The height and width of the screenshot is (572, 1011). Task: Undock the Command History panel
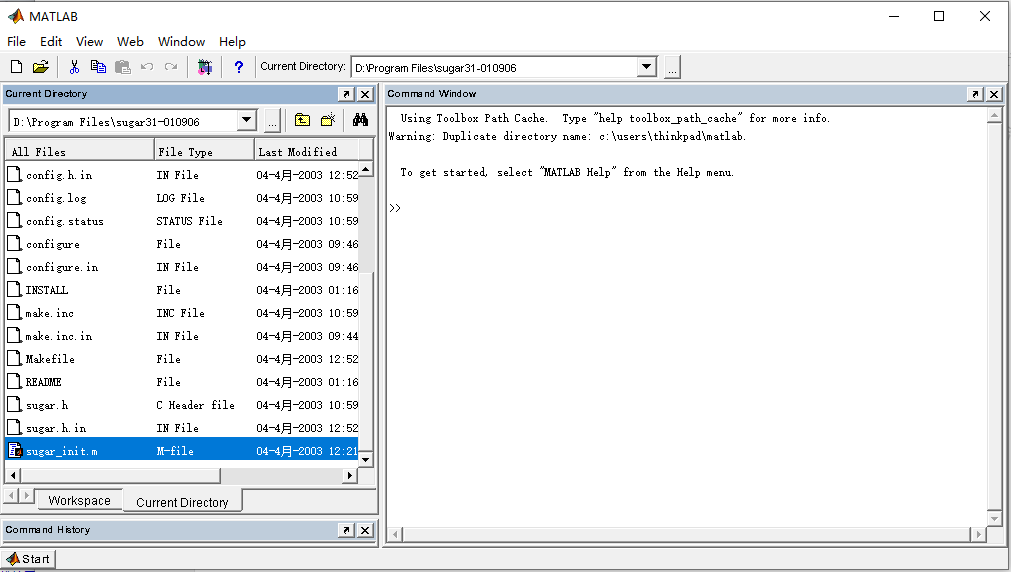346,530
